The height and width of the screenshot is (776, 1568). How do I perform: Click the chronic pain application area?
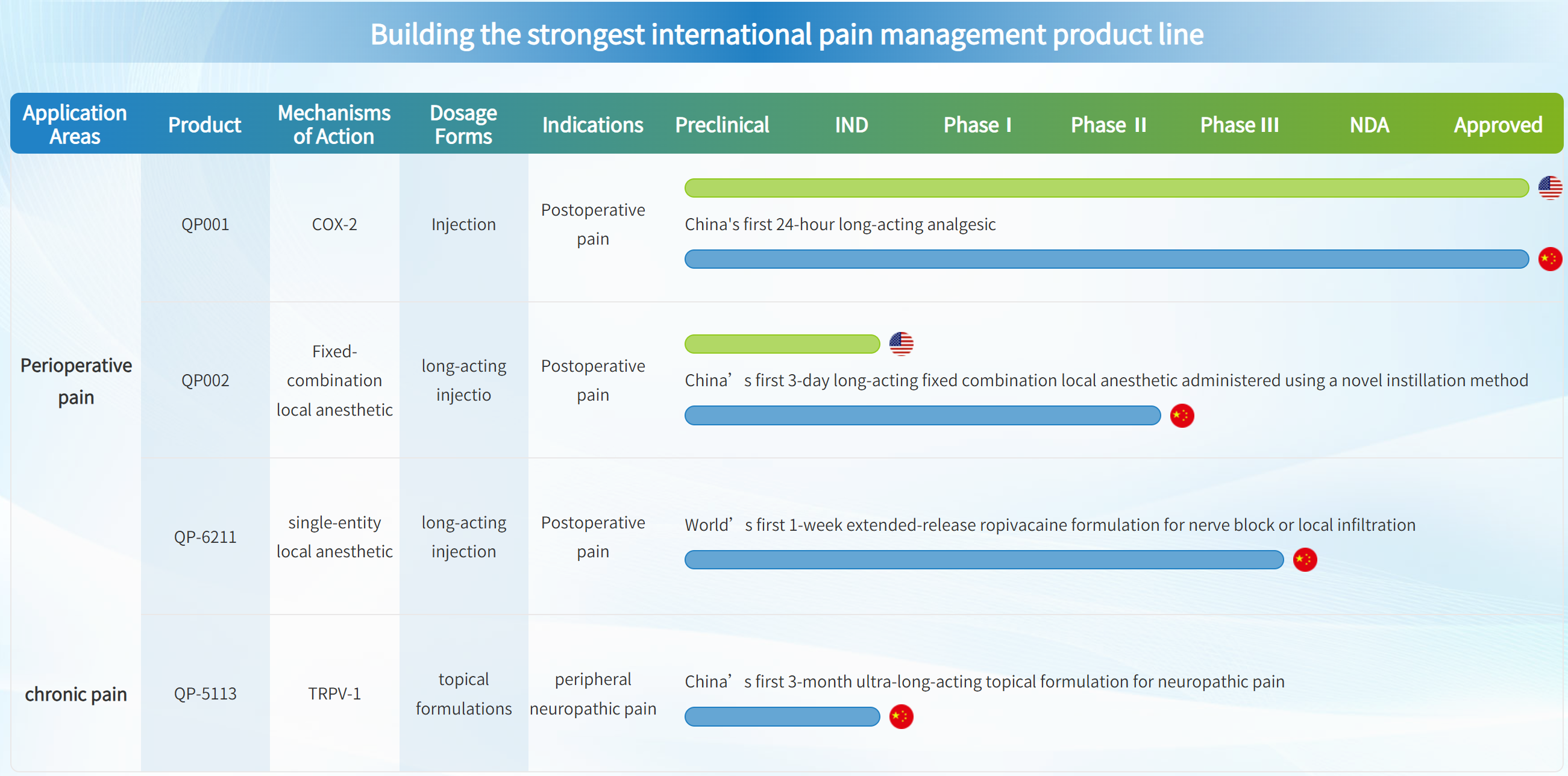76,694
